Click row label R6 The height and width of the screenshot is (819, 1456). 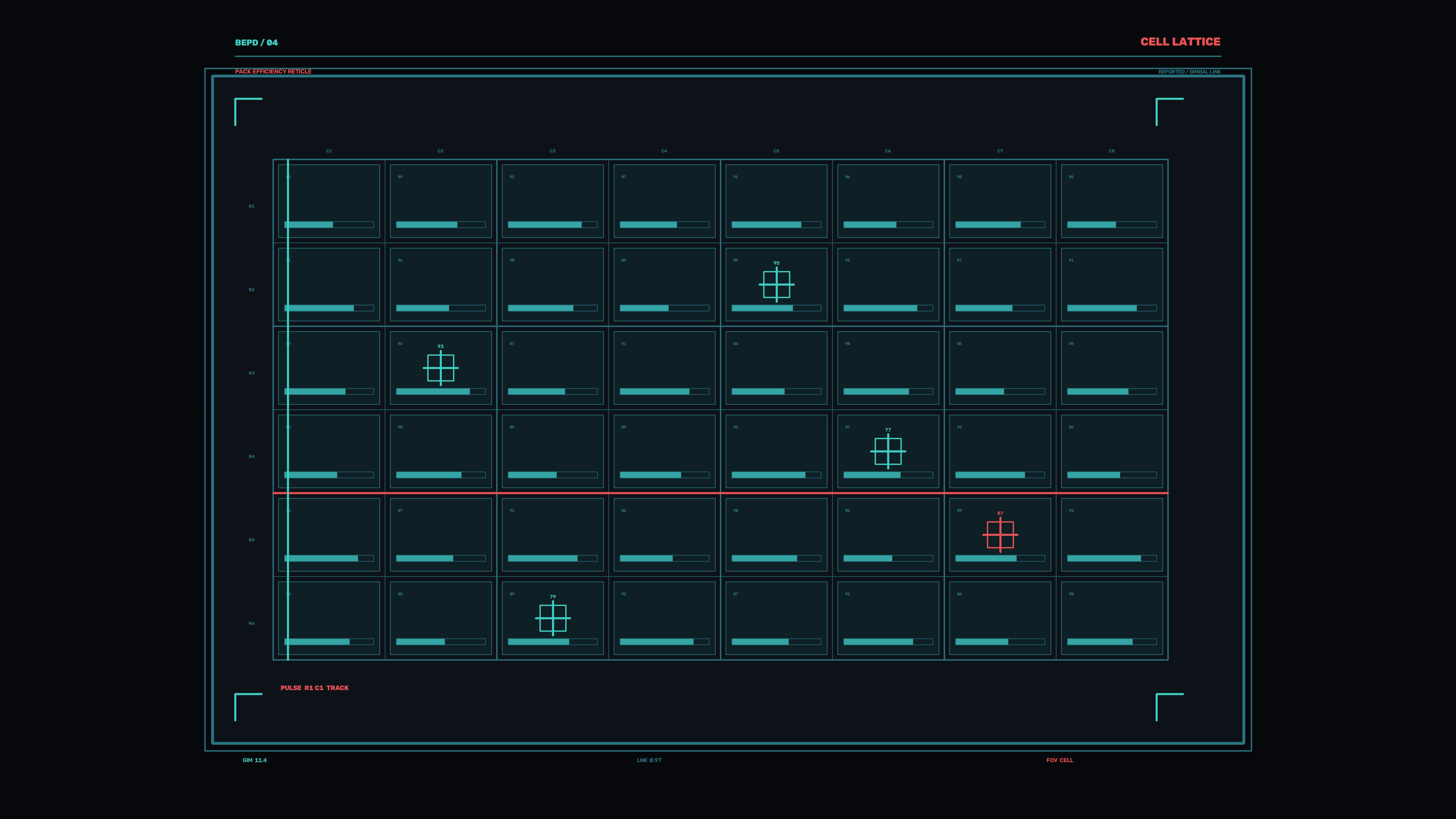click(251, 623)
